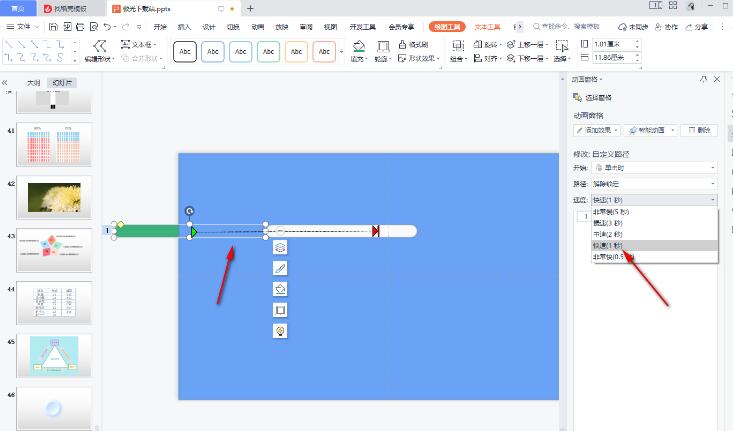Viewport: 733px width, 431px height.
Task: Switch to the 大纲 outline tab
Action: 33,83
